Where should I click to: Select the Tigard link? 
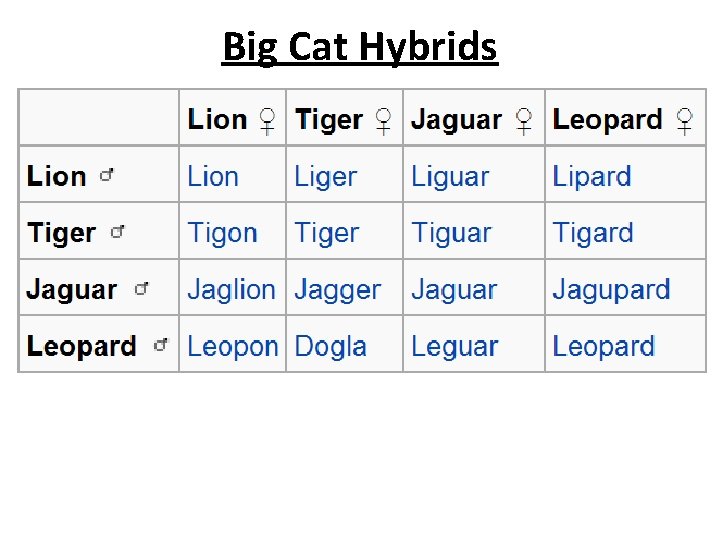click(x=593, y=234)
